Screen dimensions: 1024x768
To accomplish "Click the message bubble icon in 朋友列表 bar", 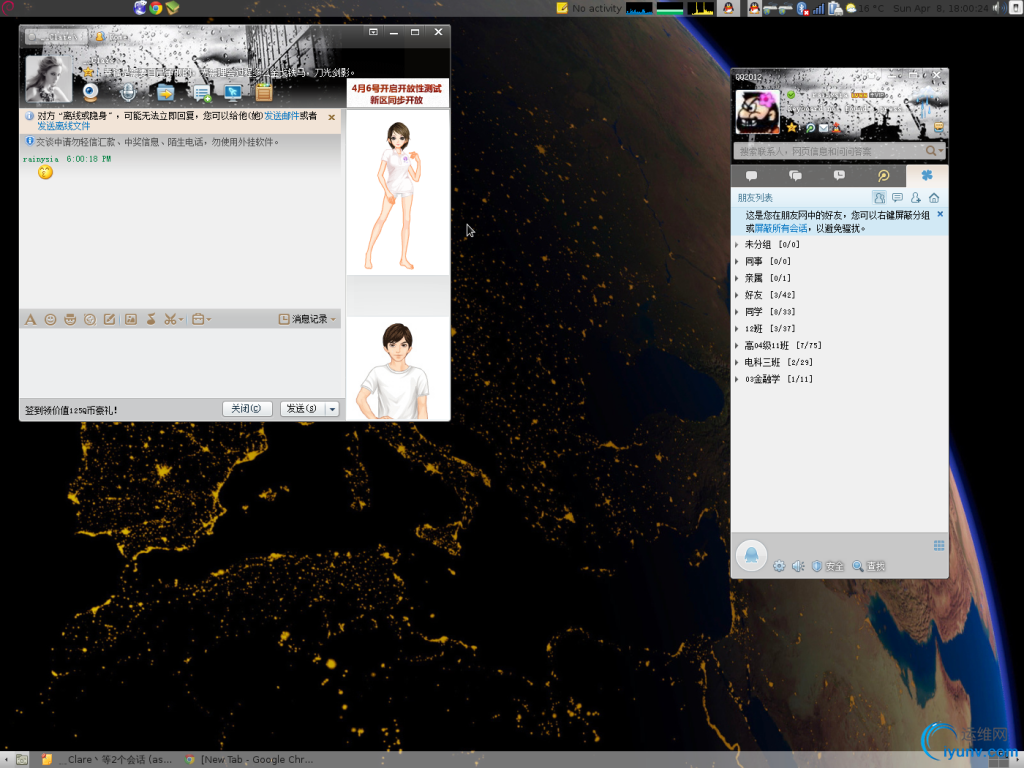I will 897,198.
